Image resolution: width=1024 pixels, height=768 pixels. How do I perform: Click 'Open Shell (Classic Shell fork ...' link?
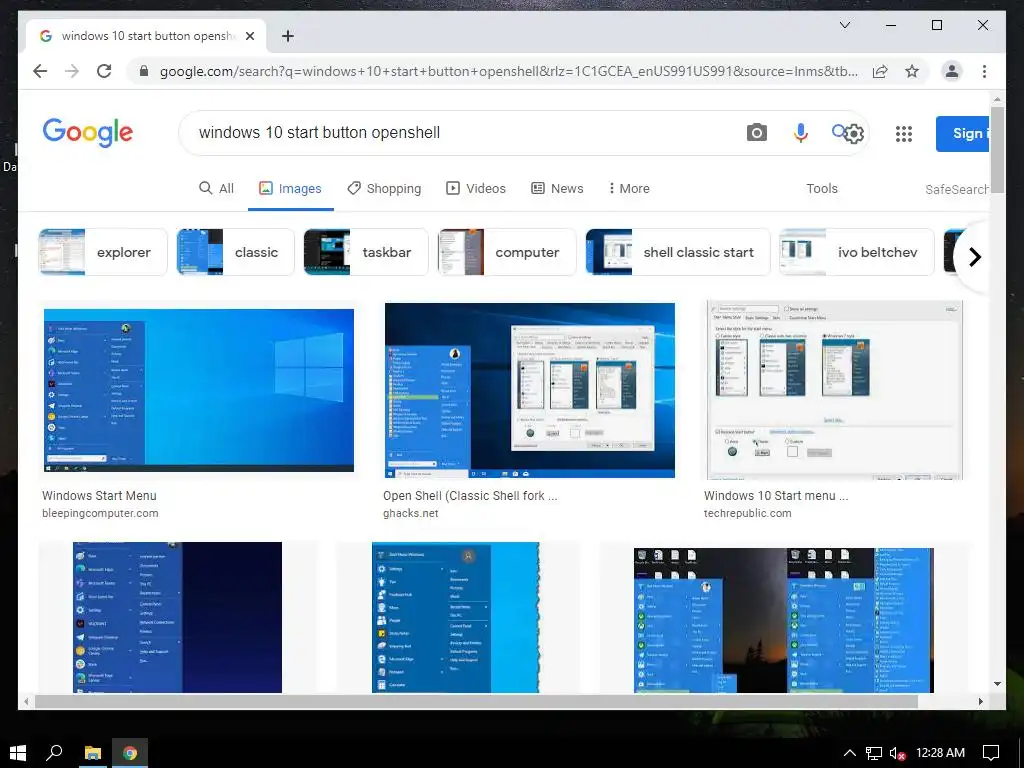click(470, 496)
